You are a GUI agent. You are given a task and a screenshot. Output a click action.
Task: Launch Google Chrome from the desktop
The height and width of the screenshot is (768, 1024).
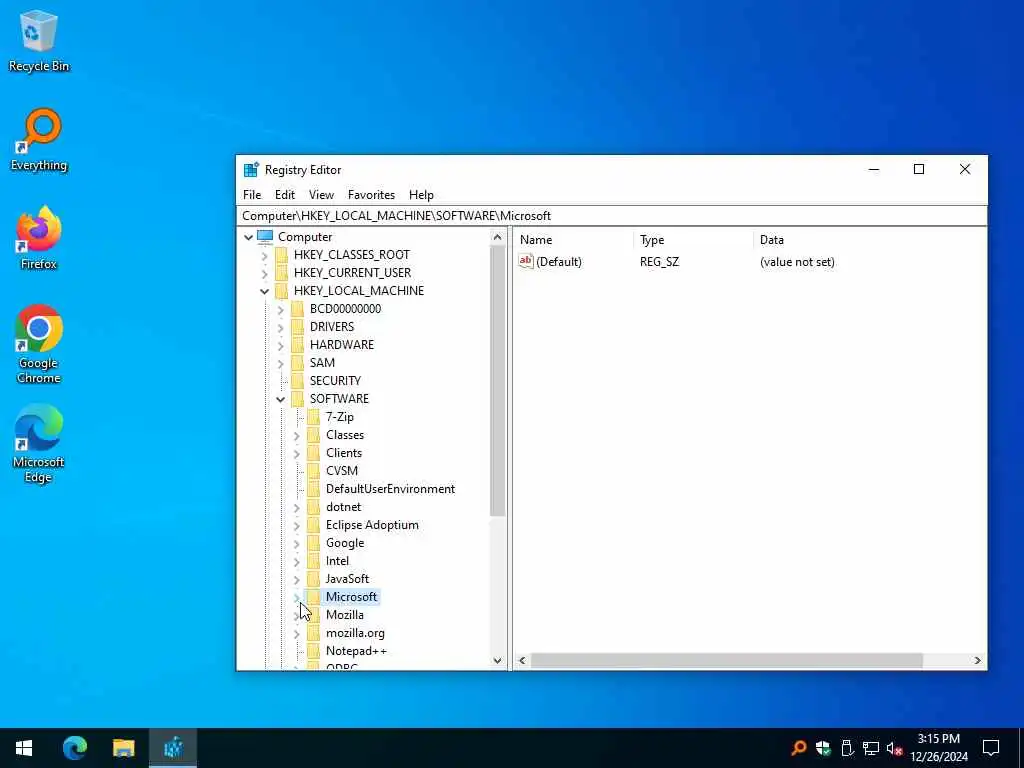[x=39, y=344]
